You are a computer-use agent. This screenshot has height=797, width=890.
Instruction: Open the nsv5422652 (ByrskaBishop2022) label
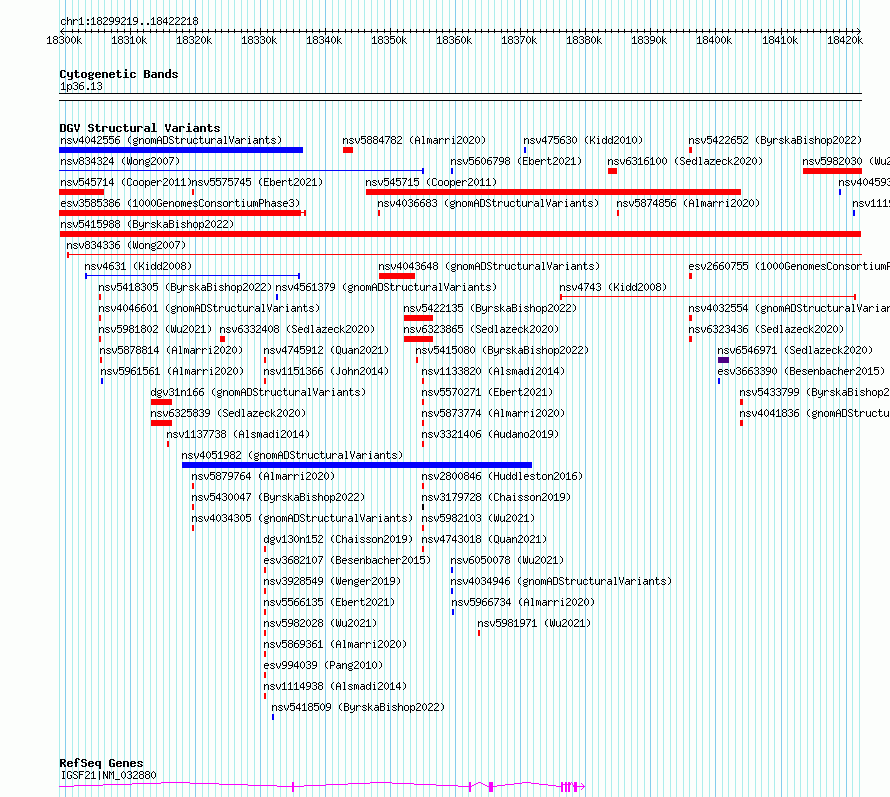click(x=775, y=140)
